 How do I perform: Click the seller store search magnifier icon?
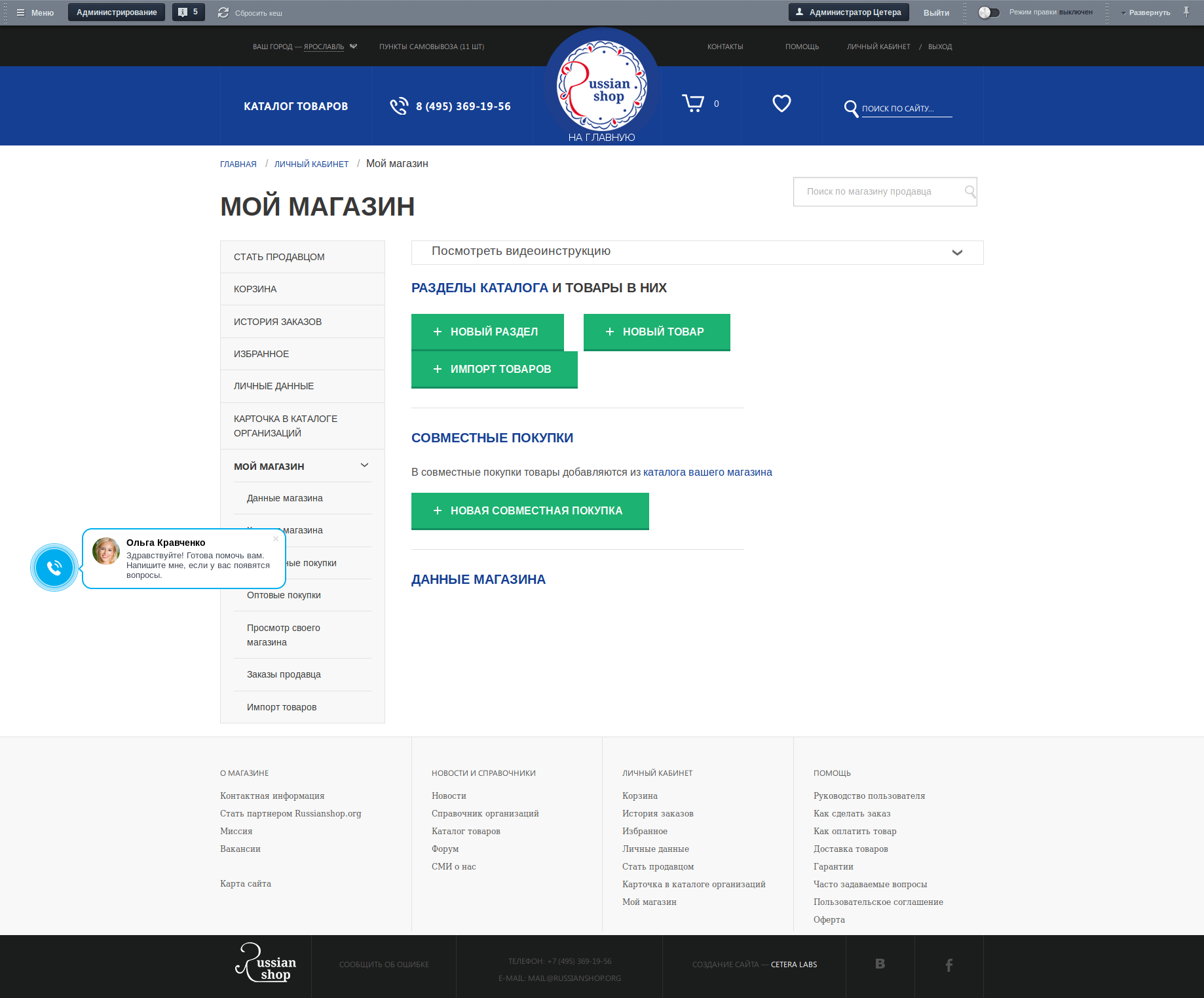coord(969,191)
